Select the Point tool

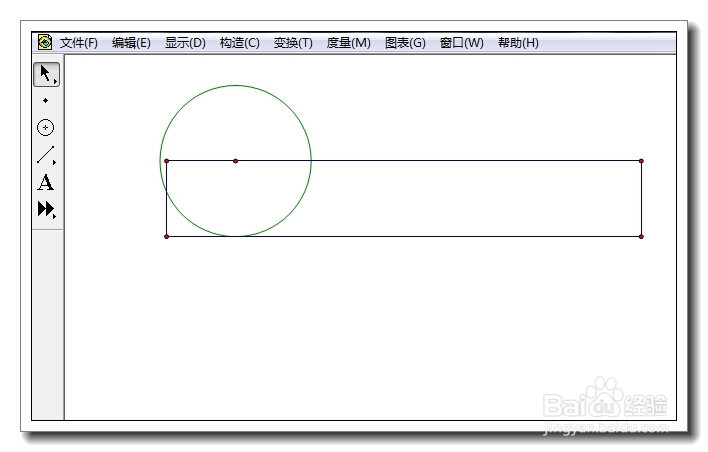tap(45, 100)
